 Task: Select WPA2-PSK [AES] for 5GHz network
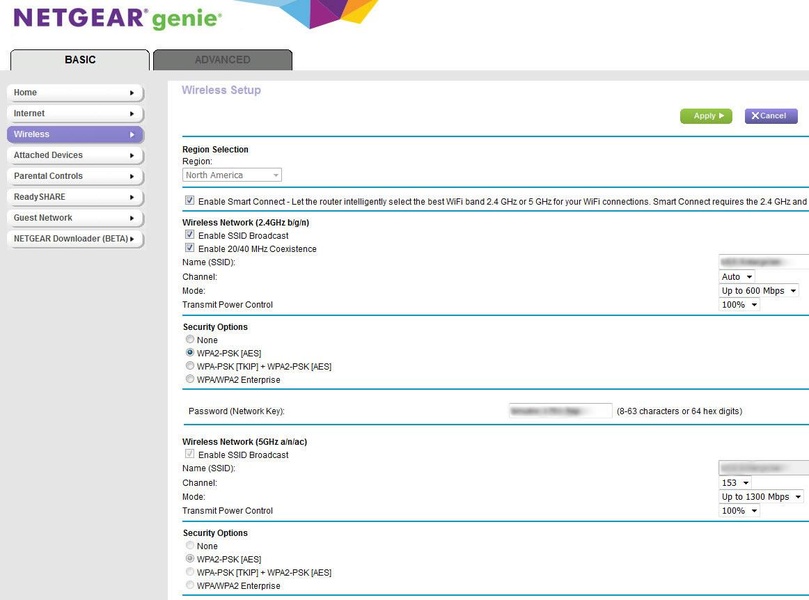pyautogui.click(x=190, y=559)
